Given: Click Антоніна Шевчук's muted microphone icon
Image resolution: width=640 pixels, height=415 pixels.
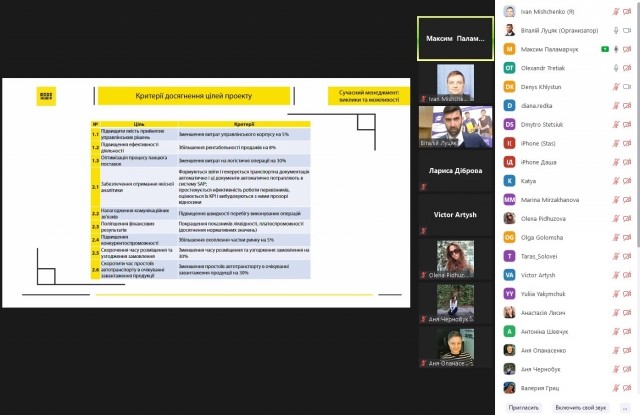Looking at the screenshot, I should (616, 331).
